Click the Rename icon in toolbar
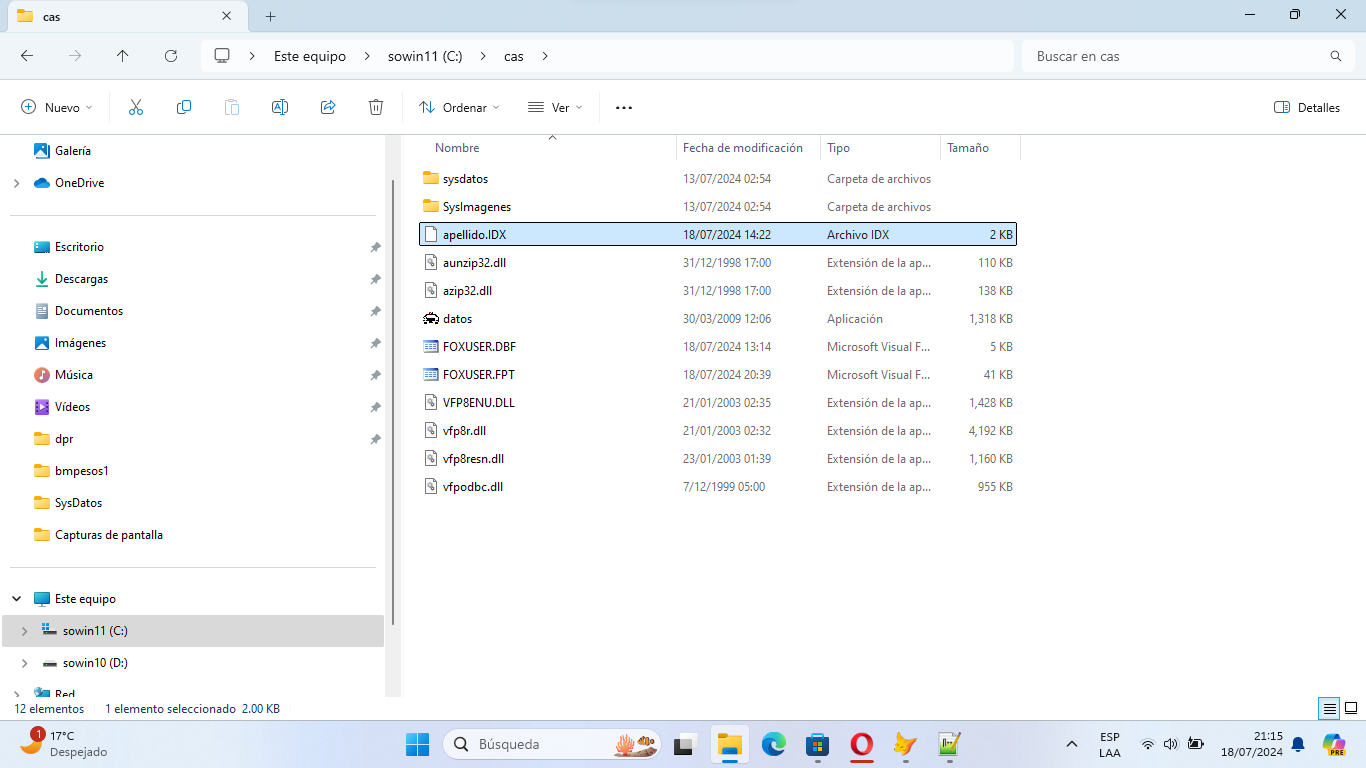1366x768 pixels. pos(280,107)
